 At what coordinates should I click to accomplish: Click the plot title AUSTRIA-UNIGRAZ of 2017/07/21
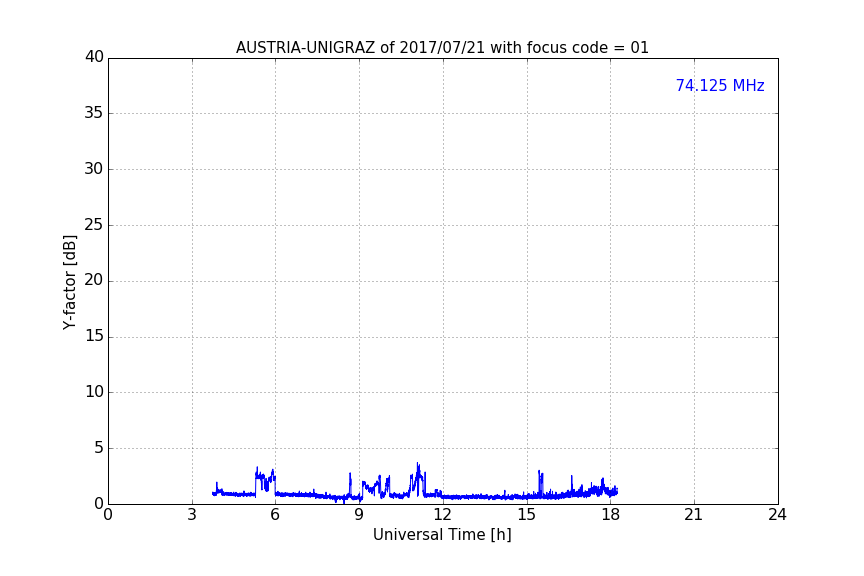tap(442, 48)
